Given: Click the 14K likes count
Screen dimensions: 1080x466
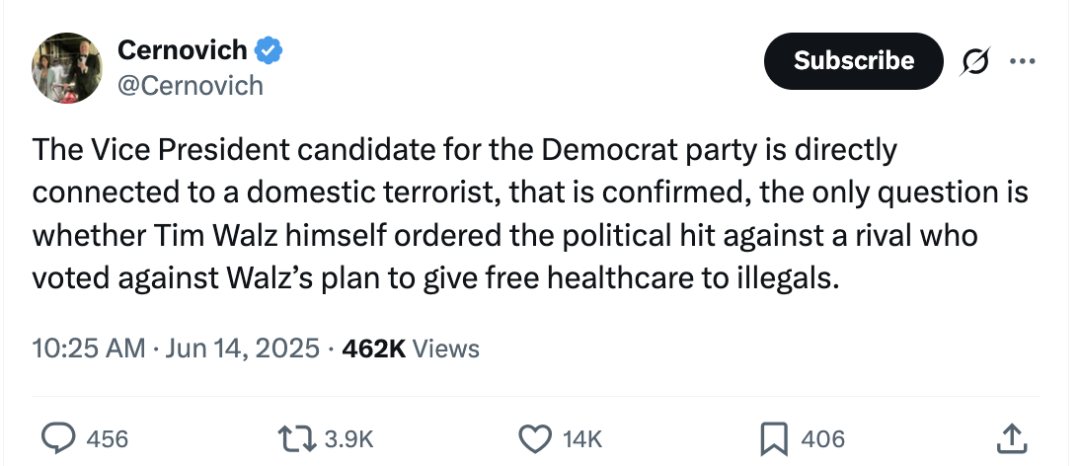Looking at the screenshot, I should pyautogui.click(x=582, y=438).
